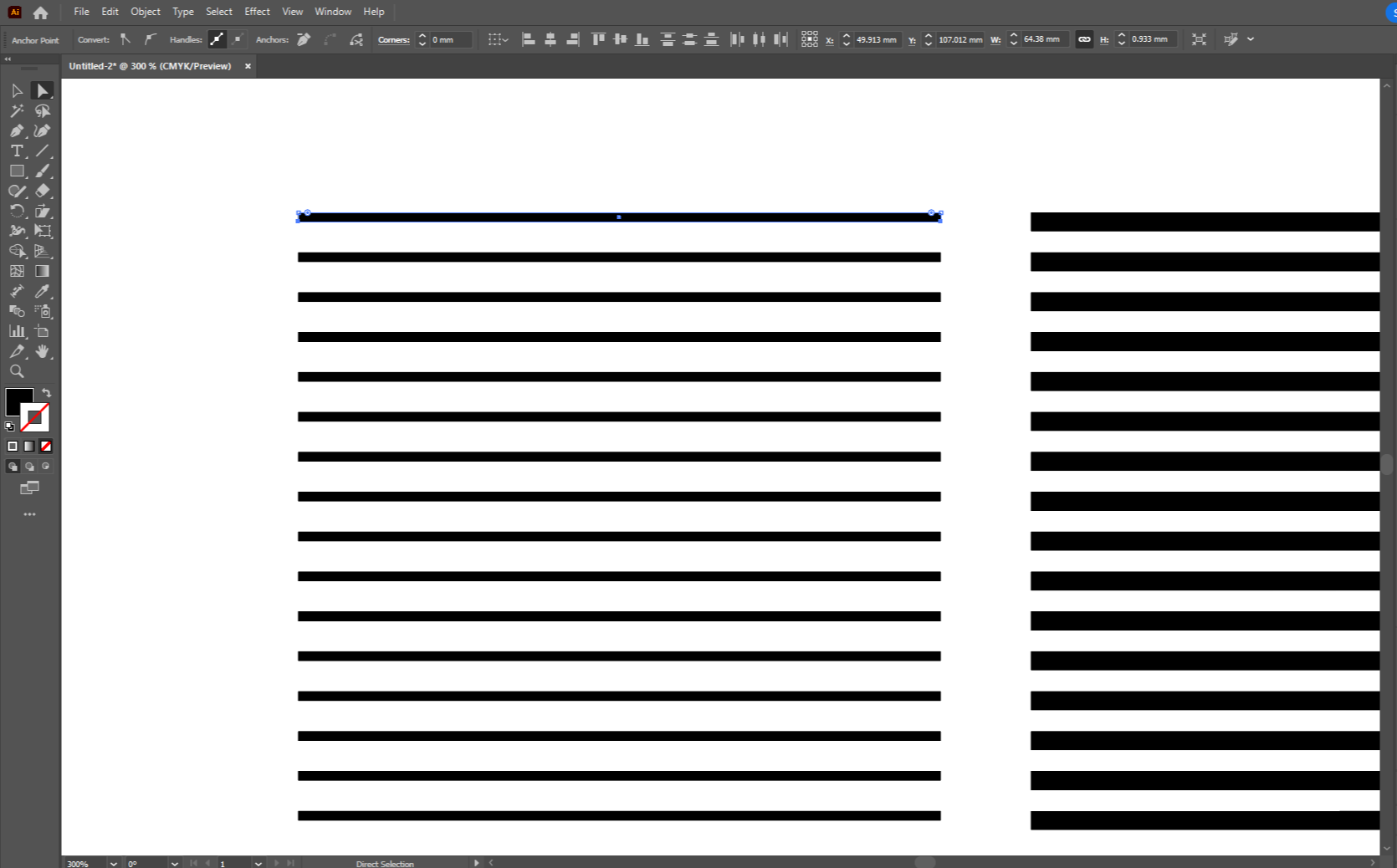Select the Symbol Sprayer tool

click(x=43, y=311)
